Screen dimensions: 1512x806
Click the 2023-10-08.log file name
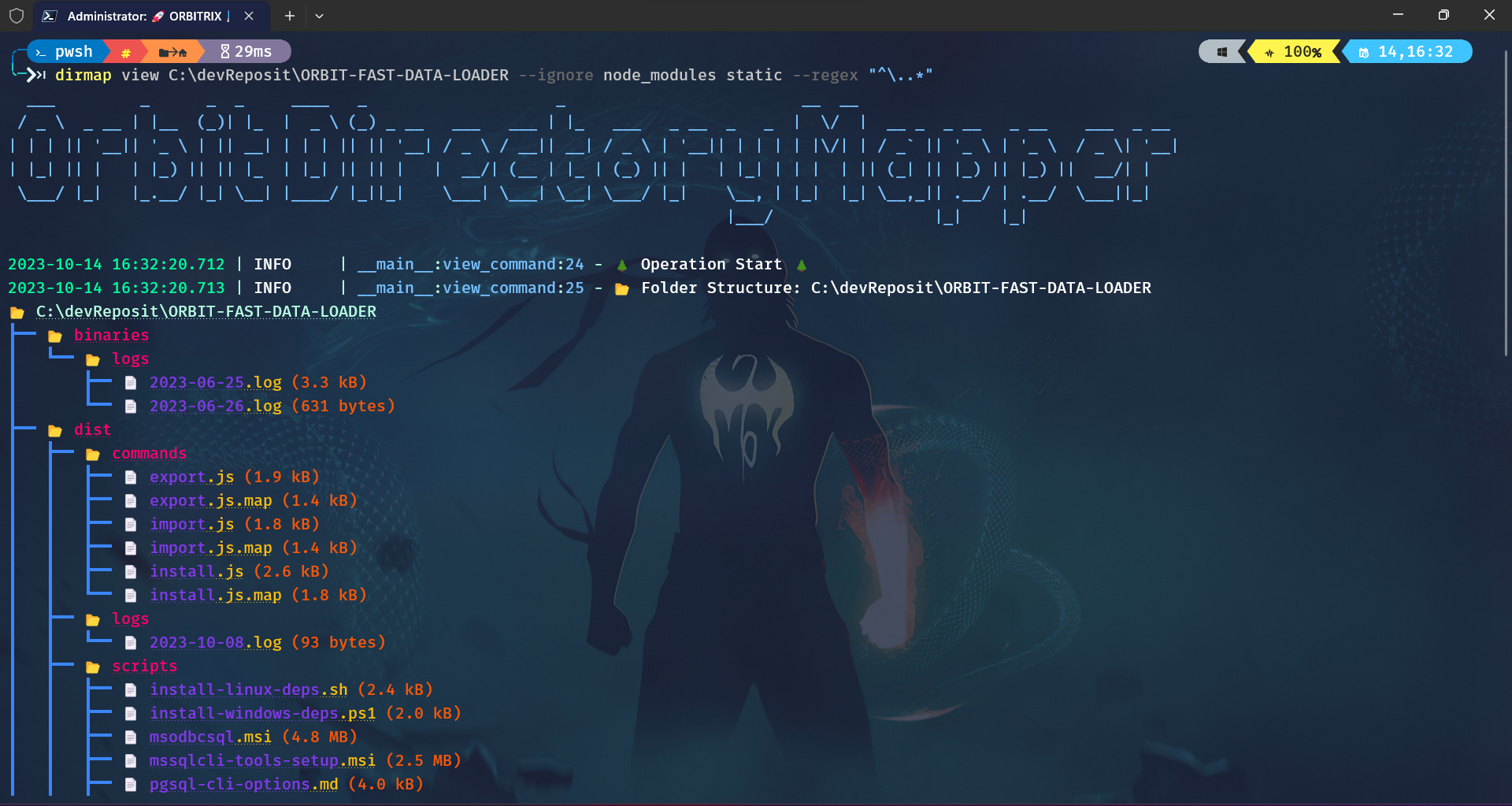tap(216, 642)
